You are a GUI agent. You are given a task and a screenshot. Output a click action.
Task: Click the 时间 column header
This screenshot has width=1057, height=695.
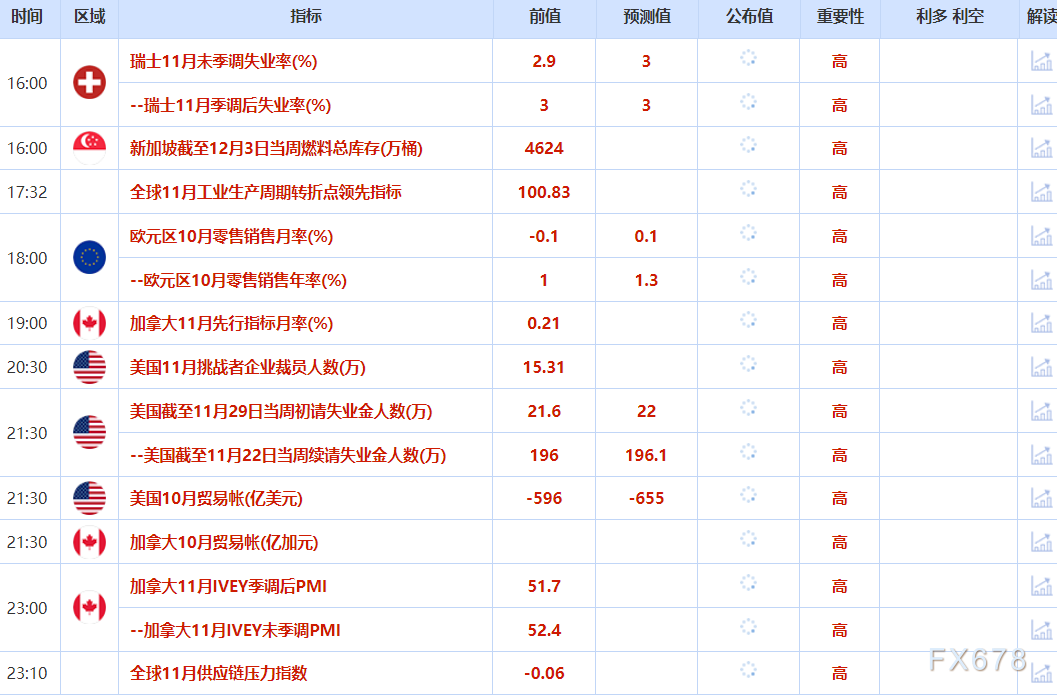(x=29, y=16)
